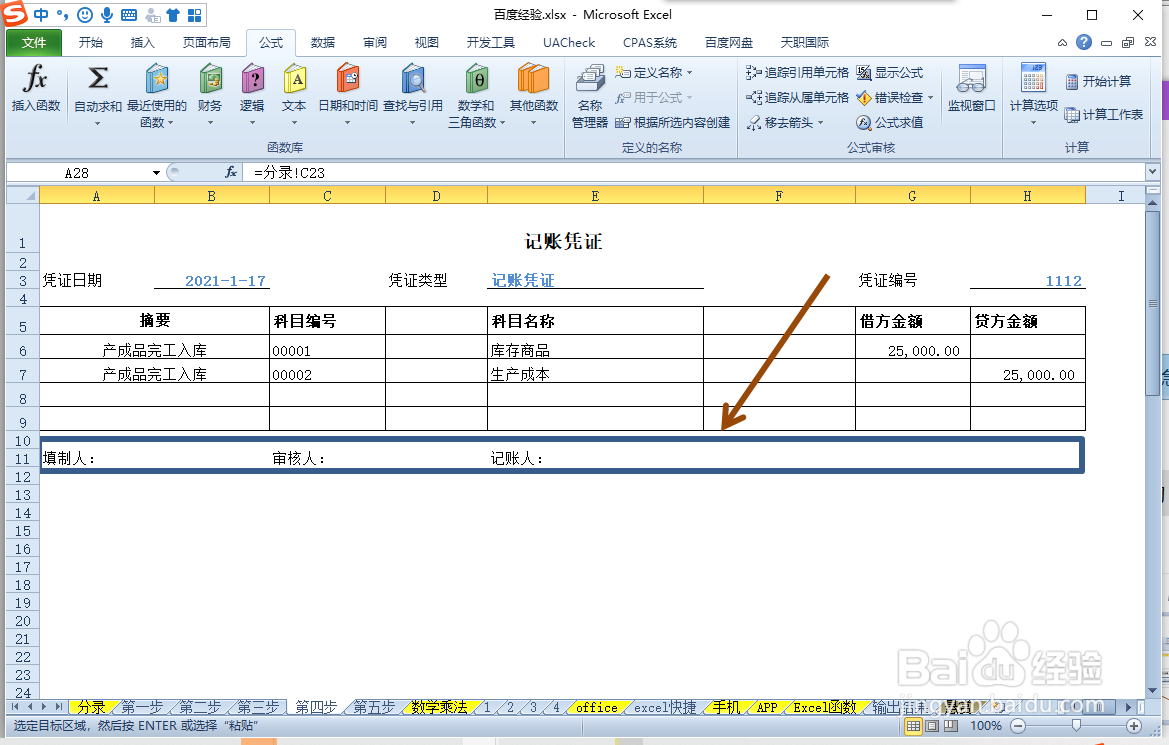Open the Insert Function (插入函数) dialog
1169x745 pixels.
(35, 88)
